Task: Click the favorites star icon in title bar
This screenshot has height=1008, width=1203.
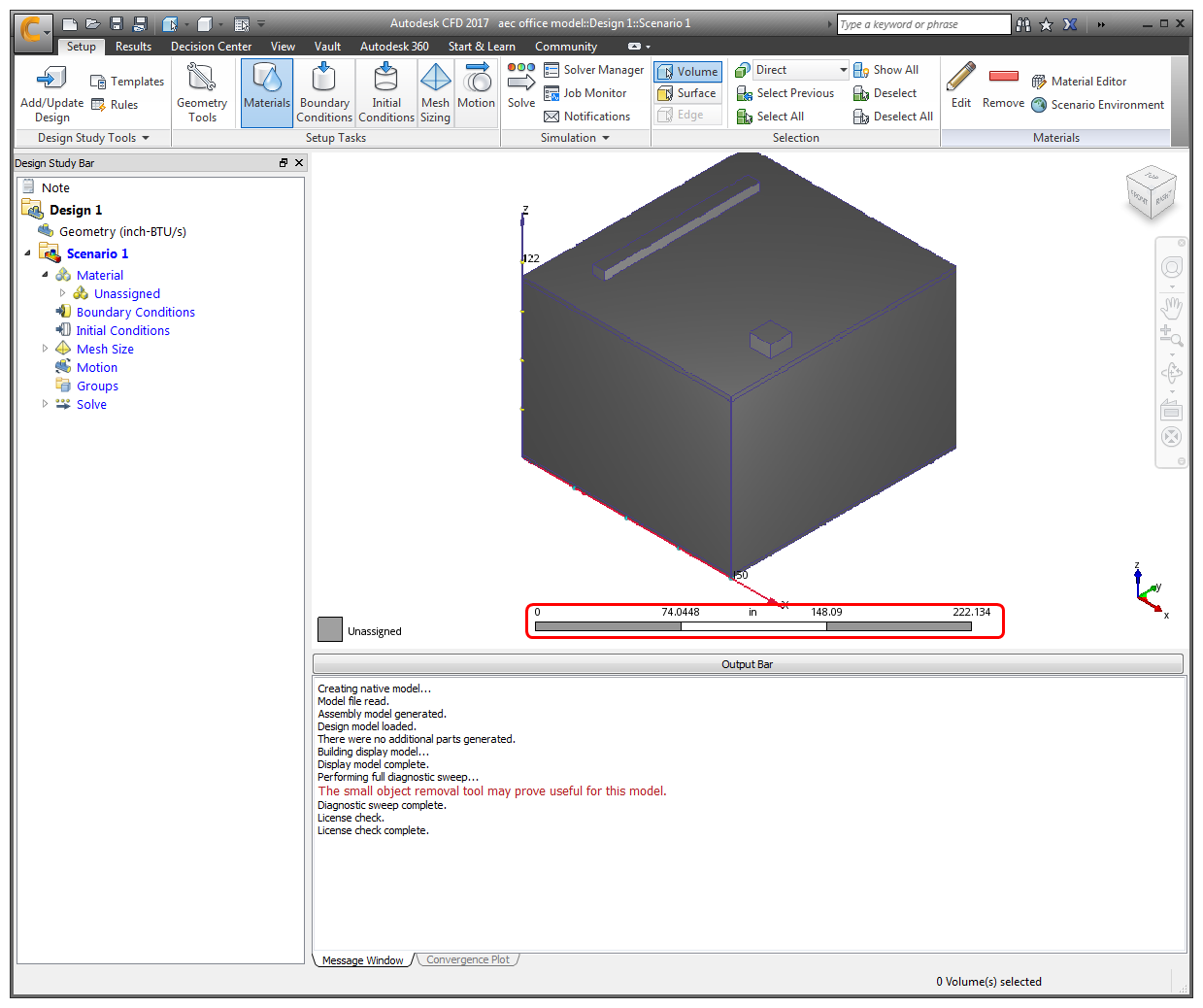Action: (x=1046, y=25)
